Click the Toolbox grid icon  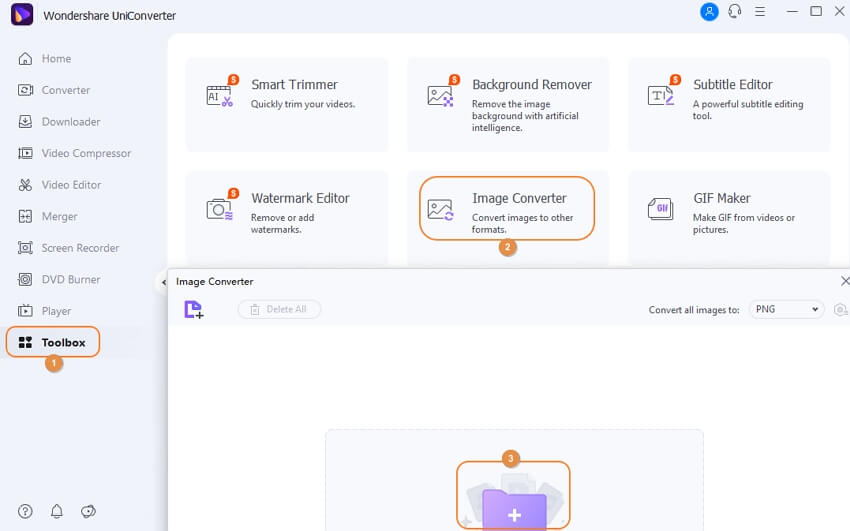pos(25,342)
